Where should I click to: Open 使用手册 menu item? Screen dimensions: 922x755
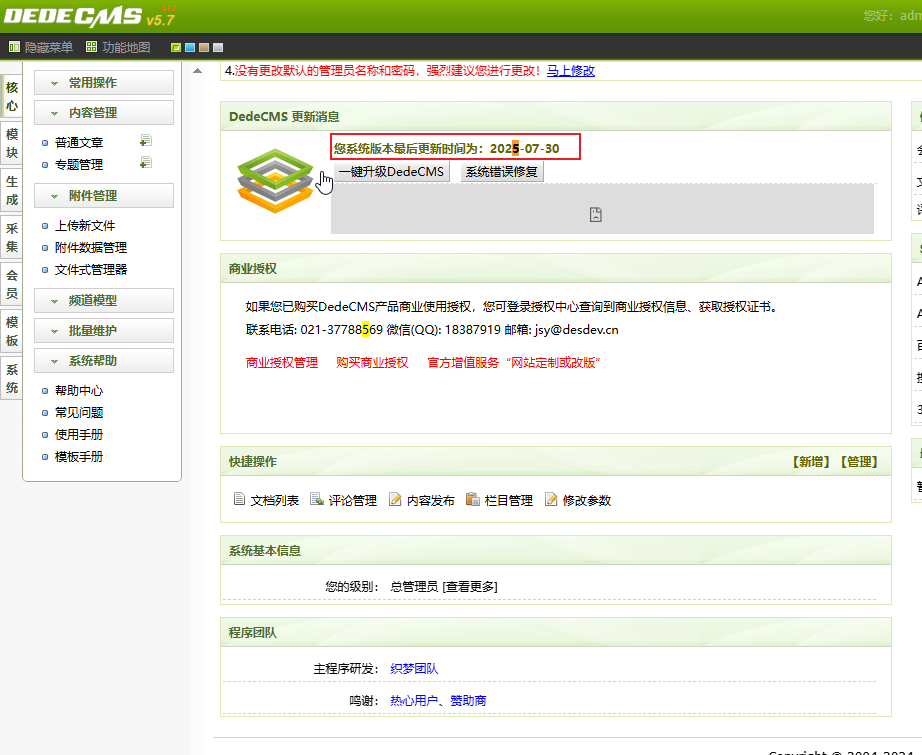79,435
